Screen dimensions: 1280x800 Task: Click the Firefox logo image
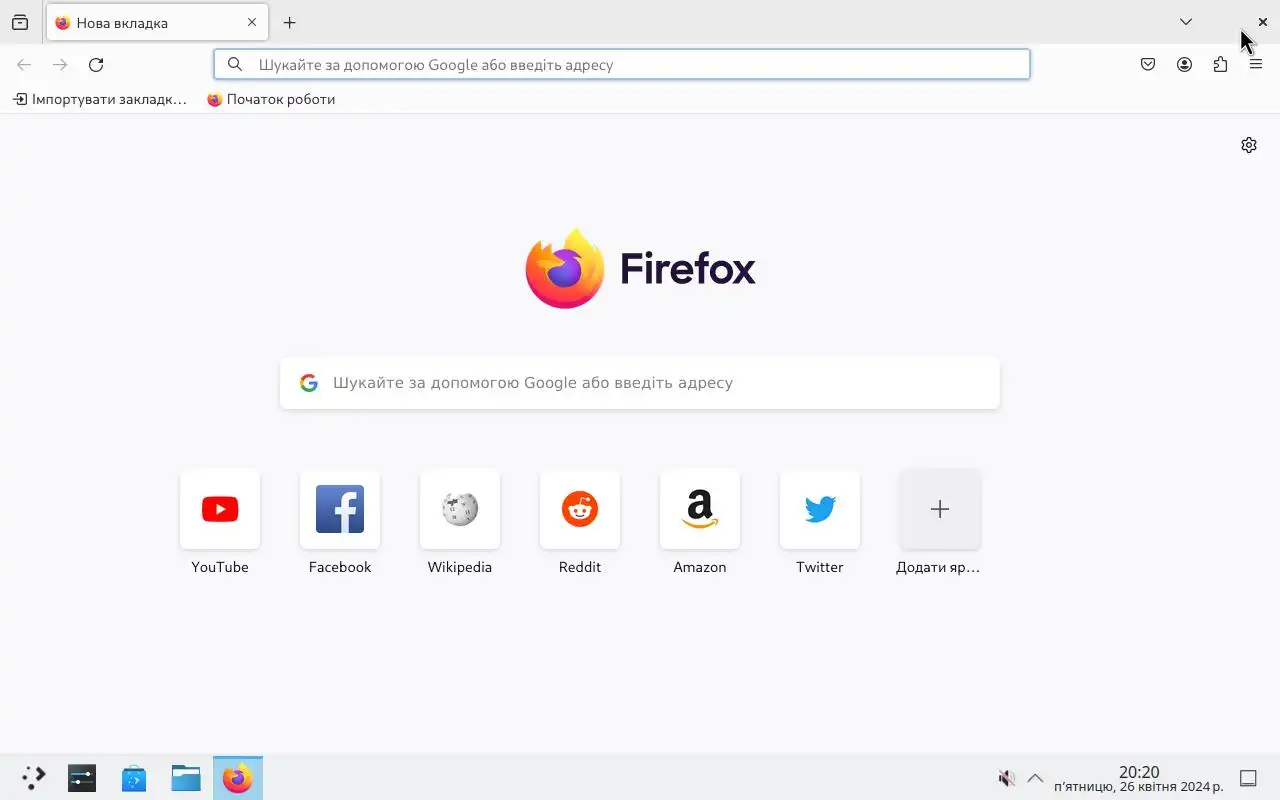[565, 268]
